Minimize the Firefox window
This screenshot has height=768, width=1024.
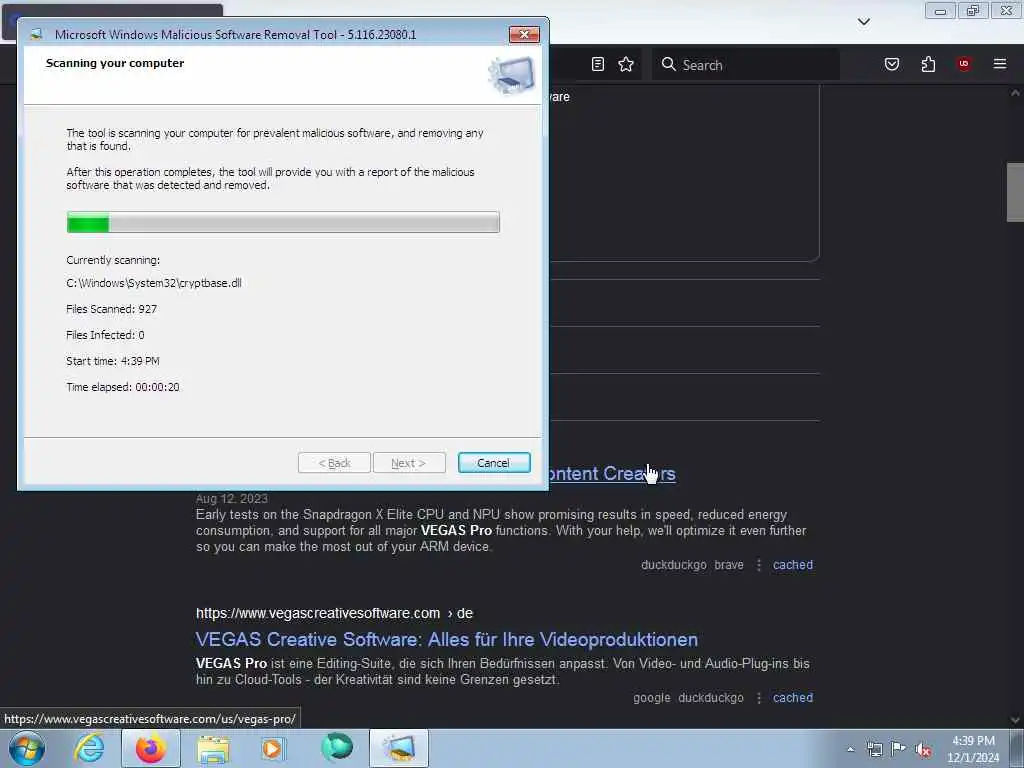click(x=940, y=10)
